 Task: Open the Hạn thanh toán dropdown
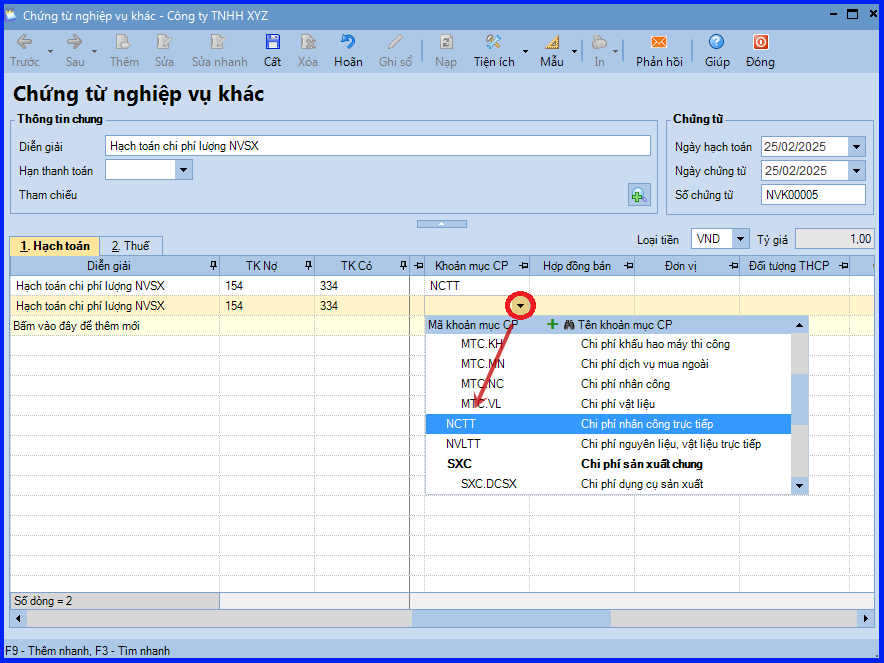coord(183,170)
